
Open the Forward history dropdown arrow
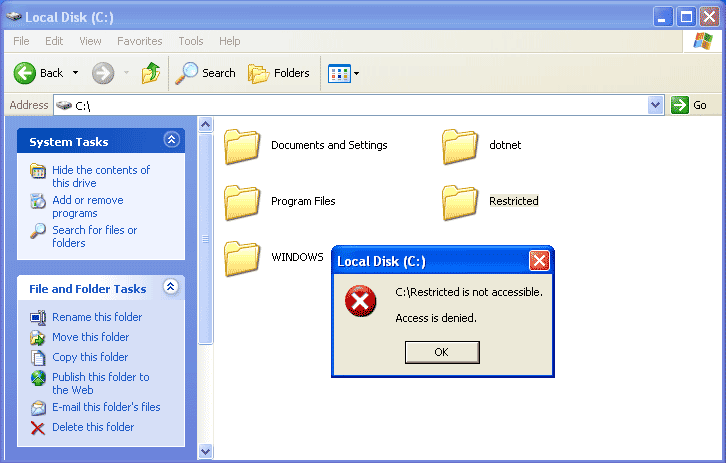[x=126, y=73]
